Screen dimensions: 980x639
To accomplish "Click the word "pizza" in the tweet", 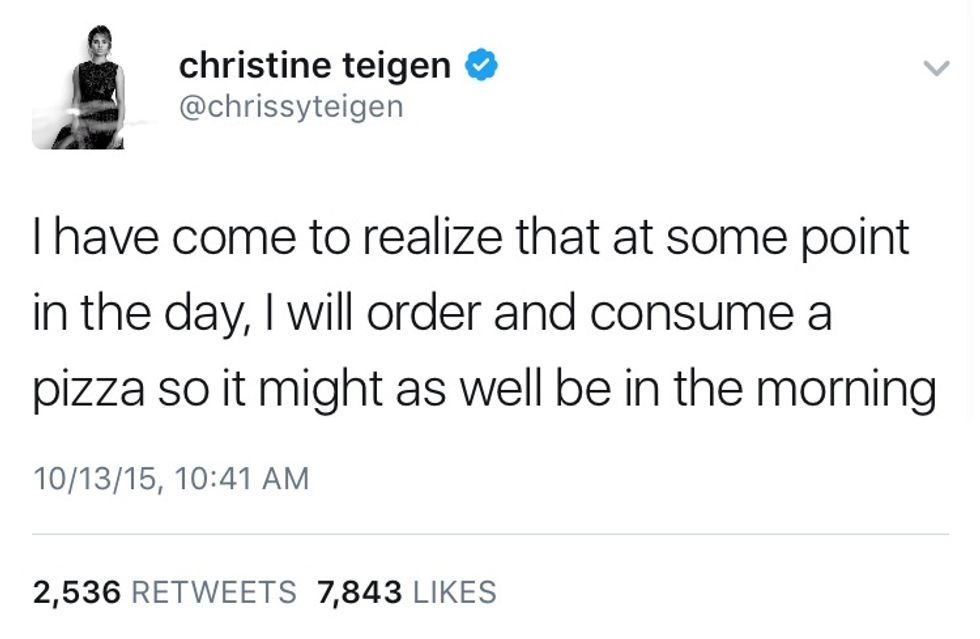I will [x=87, y=389].
